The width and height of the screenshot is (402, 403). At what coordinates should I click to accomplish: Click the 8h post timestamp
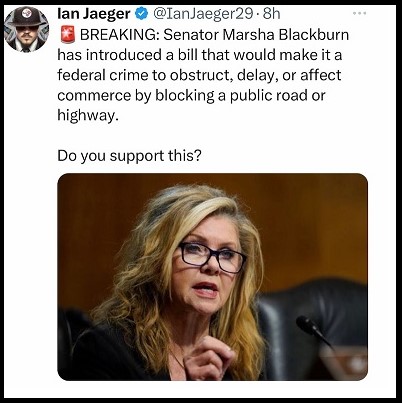click(x=271, y=14)
